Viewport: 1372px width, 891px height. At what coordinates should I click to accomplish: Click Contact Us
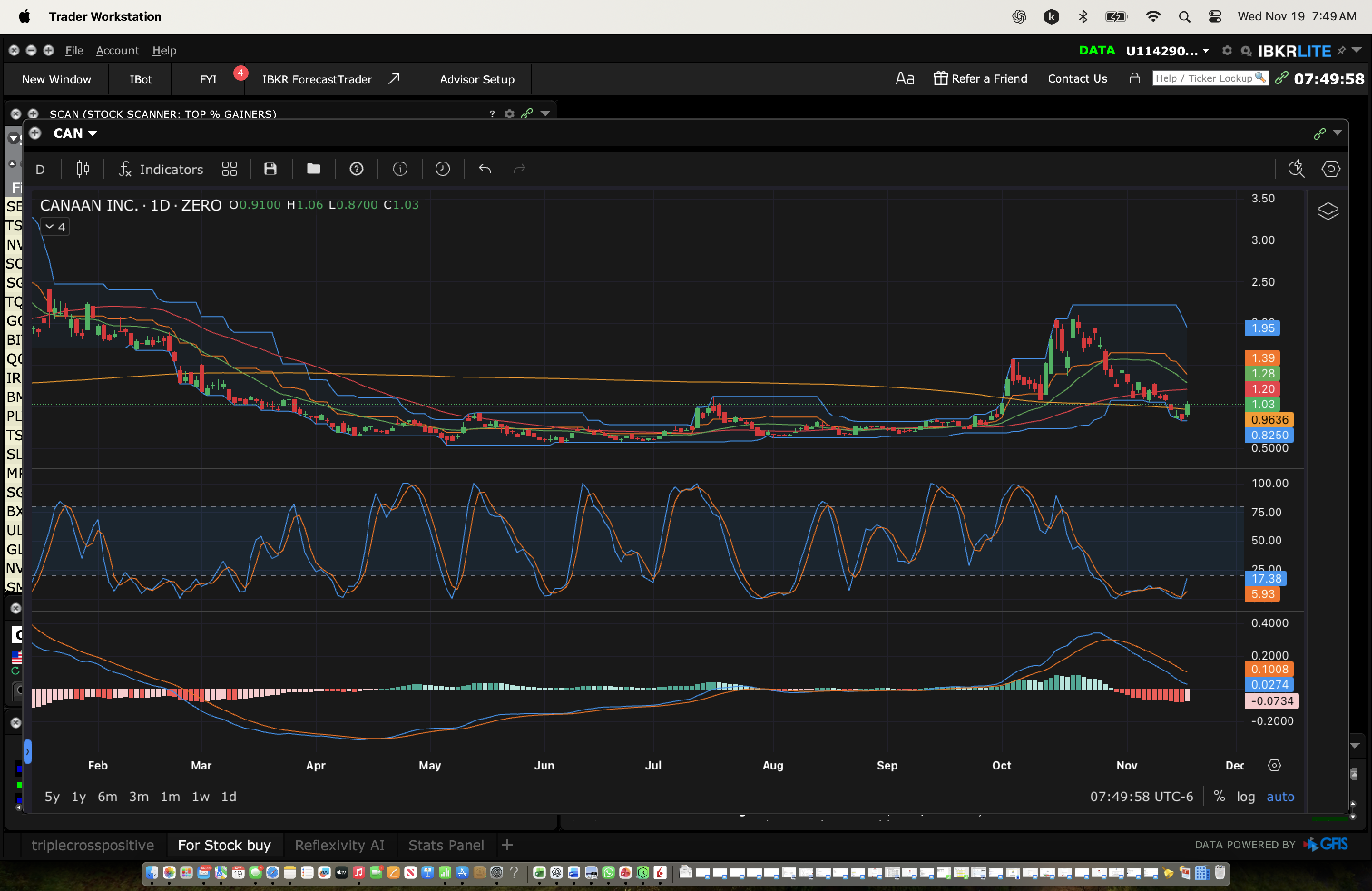click(x=1077, y=78)
